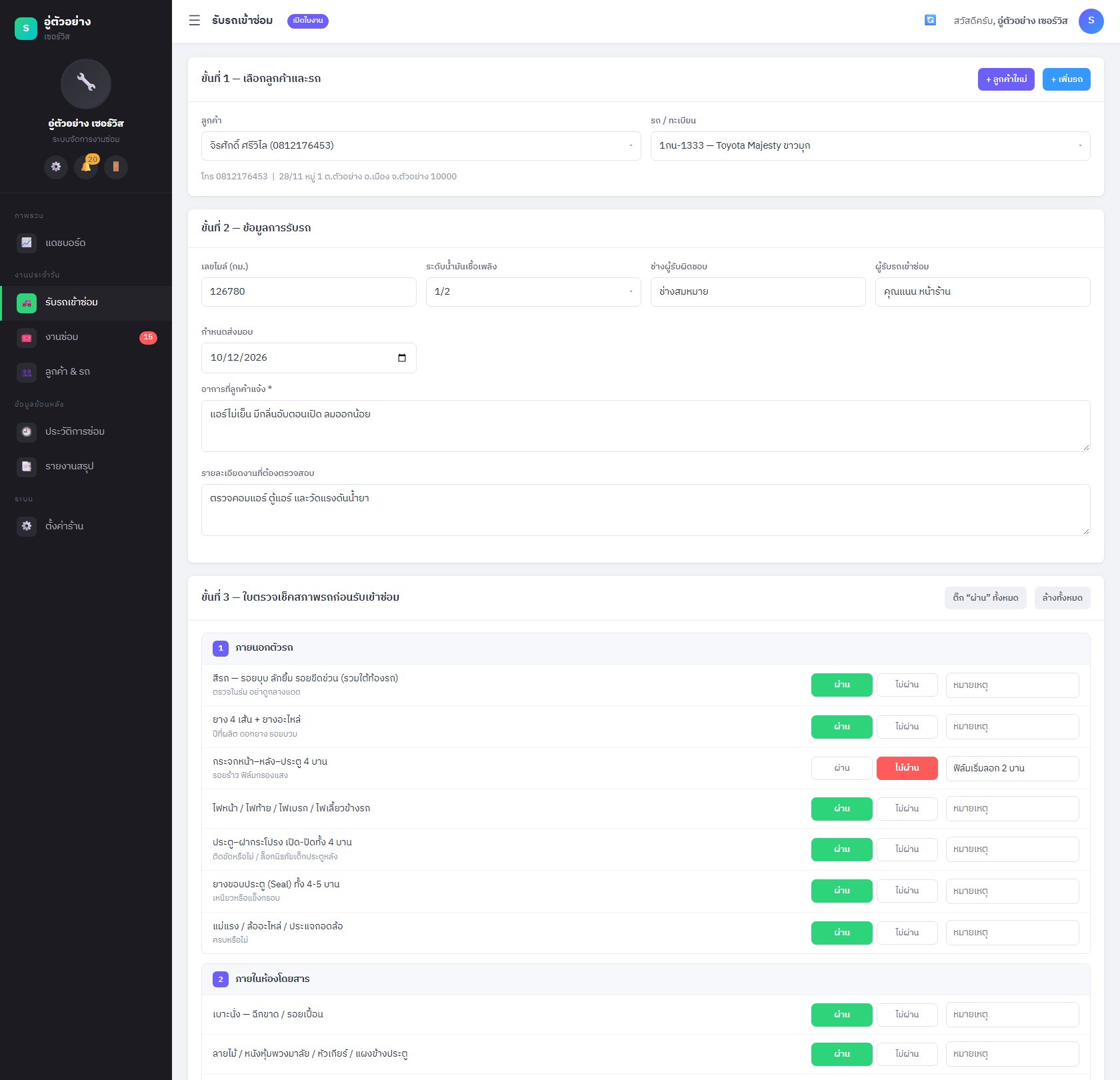1120x1080 pixels.
Task: Open ประวัติการซ่อม menu item
Action: point(86,432)
